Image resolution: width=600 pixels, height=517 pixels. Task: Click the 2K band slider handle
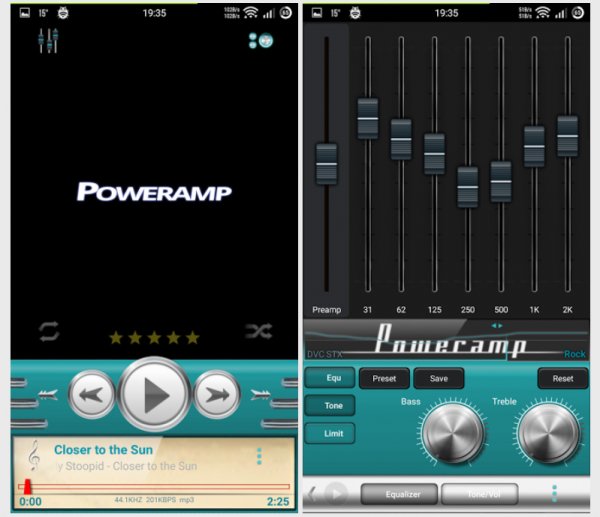coord(567,136)
